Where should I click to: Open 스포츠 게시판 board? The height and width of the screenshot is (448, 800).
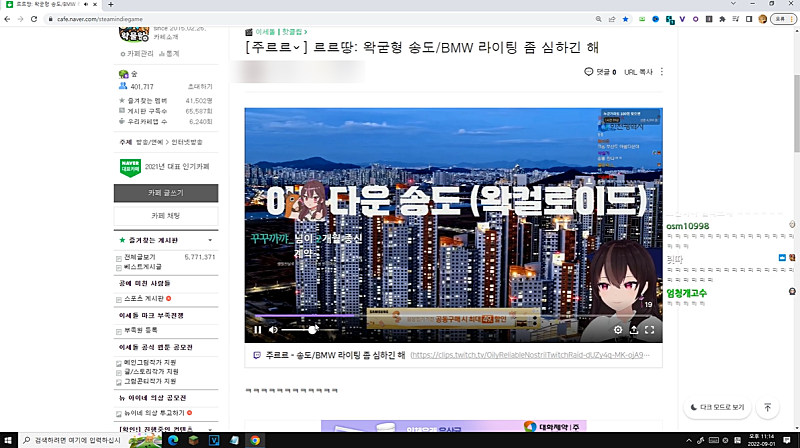pos(143,298)
